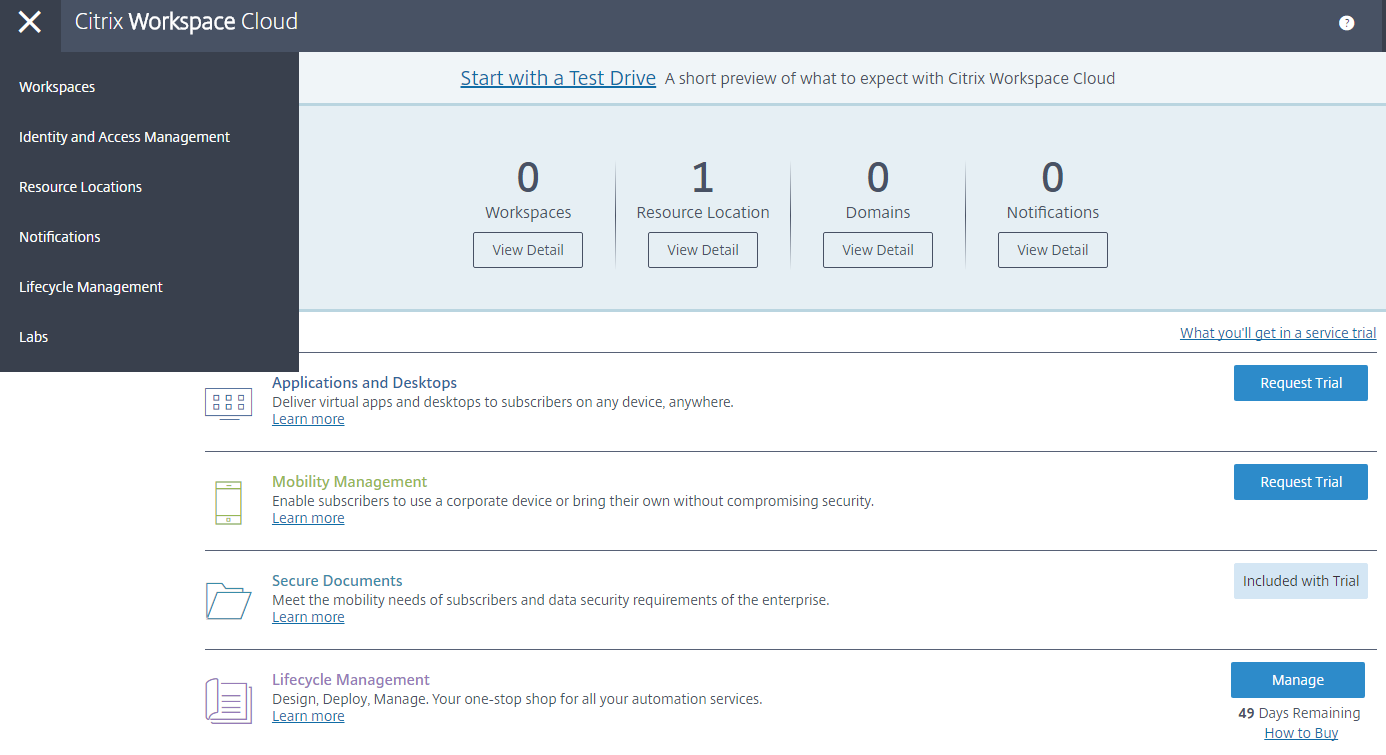This screenshot has width=1386, height=755.
Task: Open Notifications from the side menu
Action: (60, 237)
